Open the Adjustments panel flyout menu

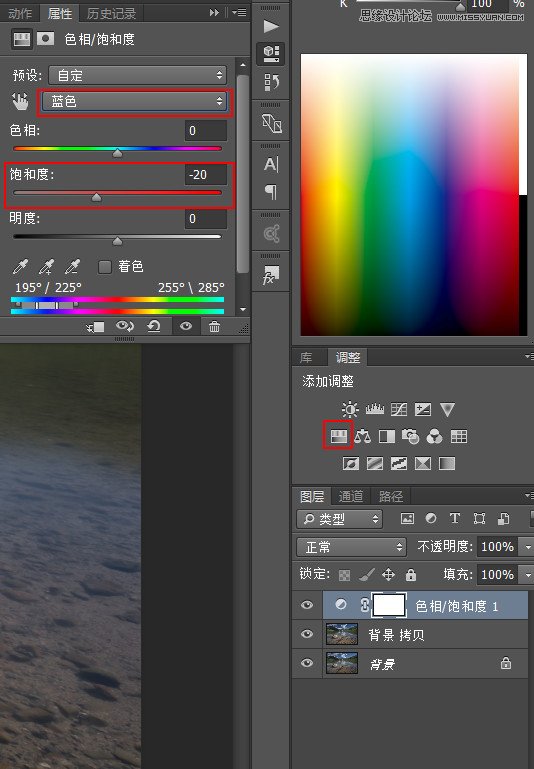pyautogui.click(x=529, y=357)
